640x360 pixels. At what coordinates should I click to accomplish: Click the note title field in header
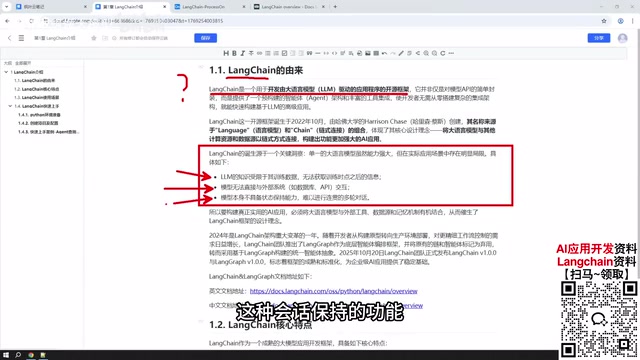[55, 38]
